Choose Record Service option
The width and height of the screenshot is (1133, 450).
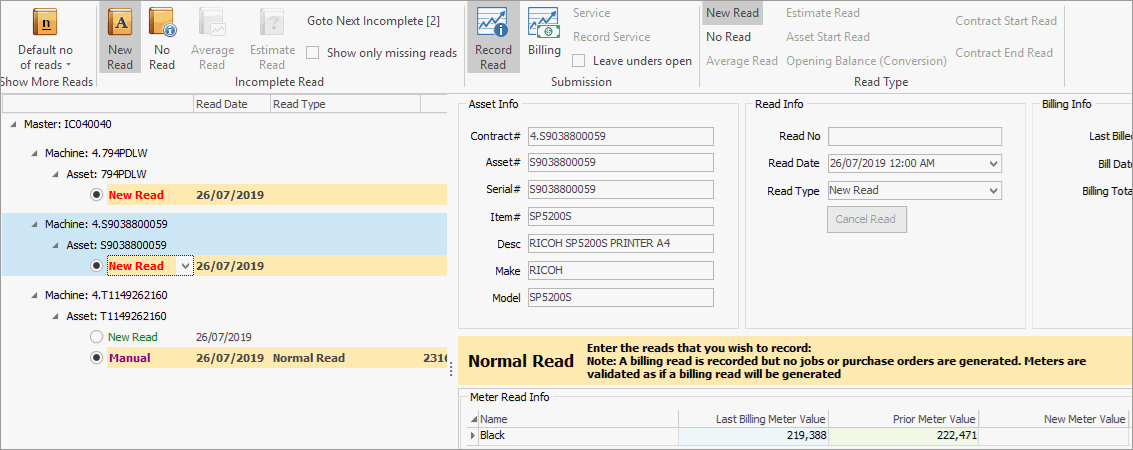(611, 37)
